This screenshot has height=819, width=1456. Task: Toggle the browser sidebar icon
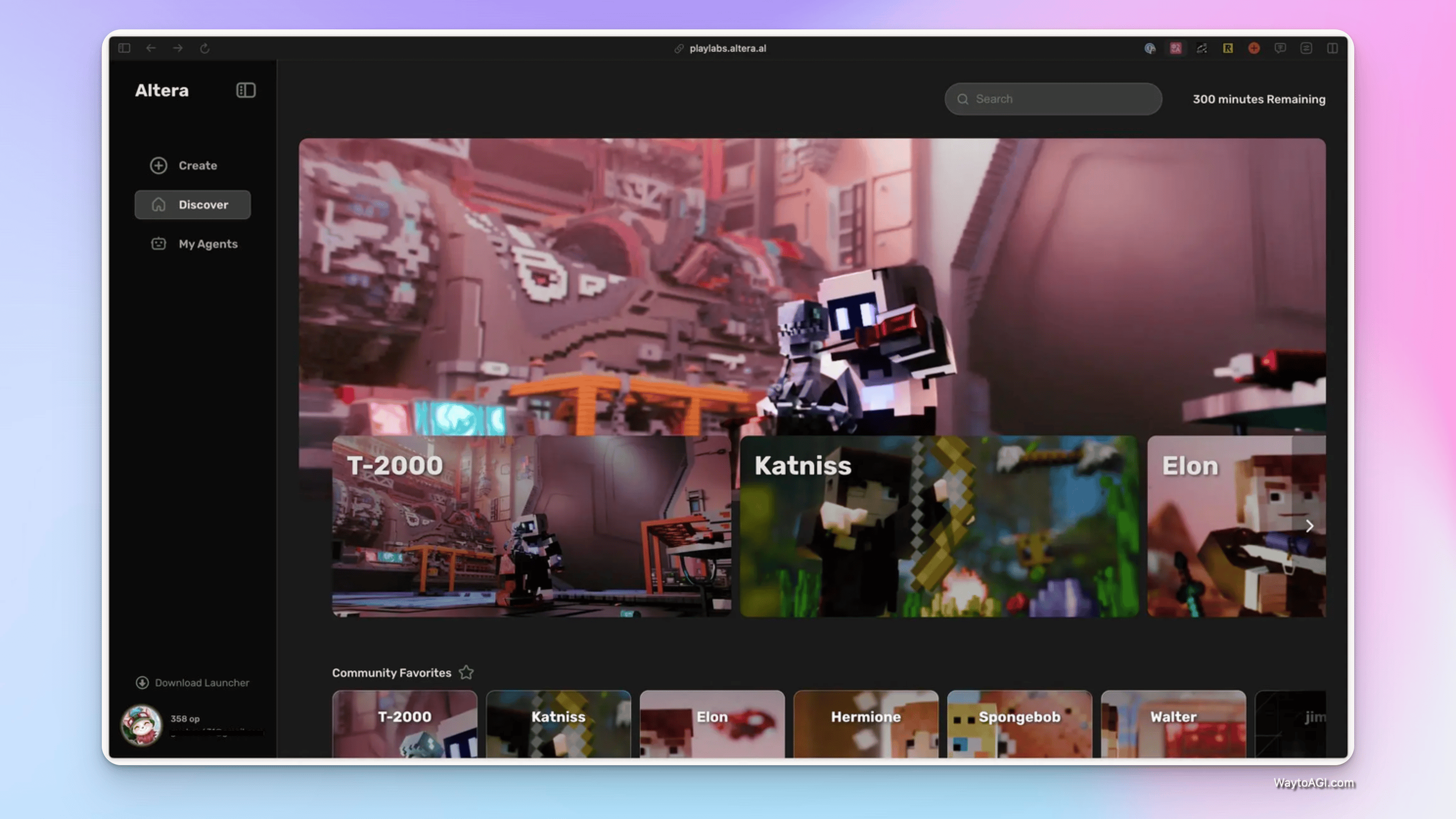124,48
